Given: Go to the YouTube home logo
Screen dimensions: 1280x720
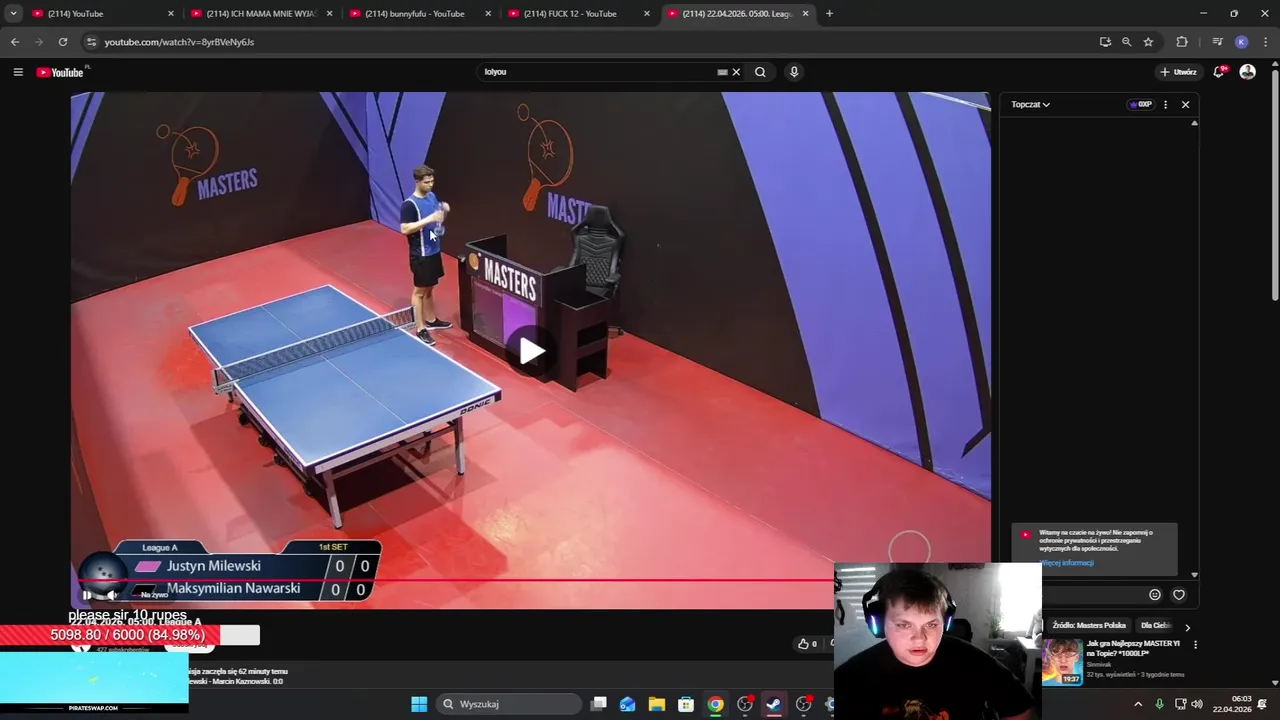Looking at the screenshot, I should tap(60, 72).
